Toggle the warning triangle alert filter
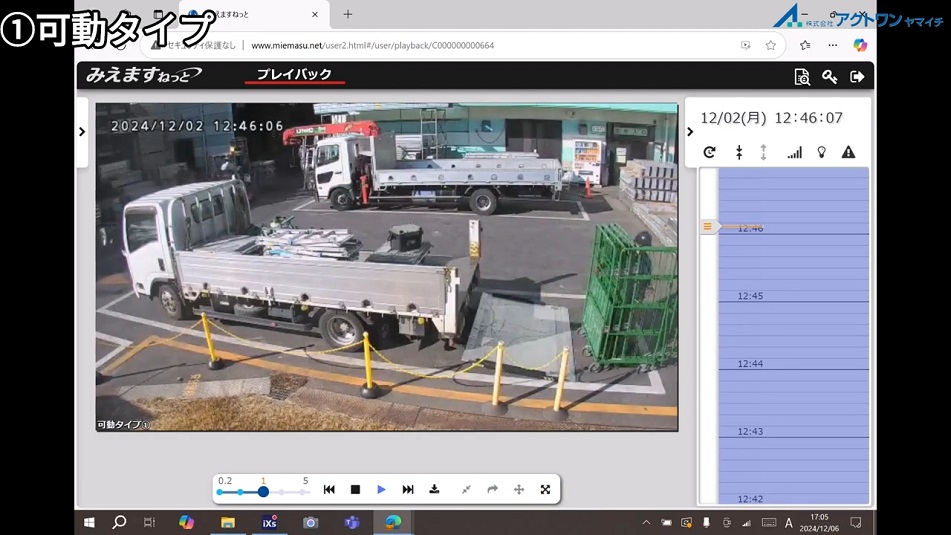Image resolution: width=951 pixels, height=535 pixels. coord(848,152)
